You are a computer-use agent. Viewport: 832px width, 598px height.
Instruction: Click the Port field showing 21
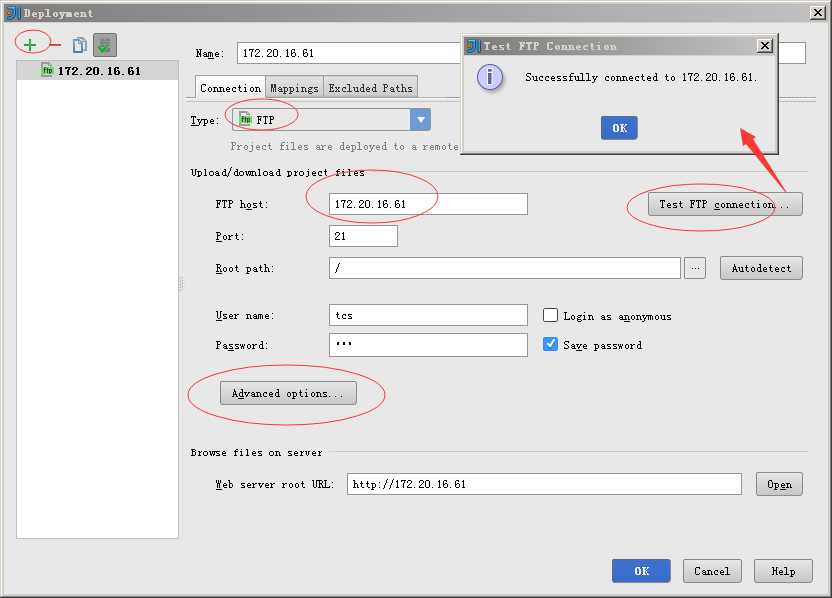363,236
